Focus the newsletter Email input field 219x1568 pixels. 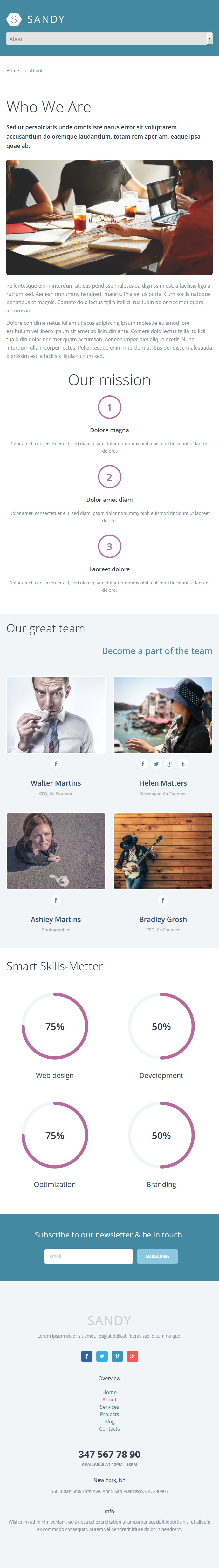pyautogui.click(x=88, y=1256)
